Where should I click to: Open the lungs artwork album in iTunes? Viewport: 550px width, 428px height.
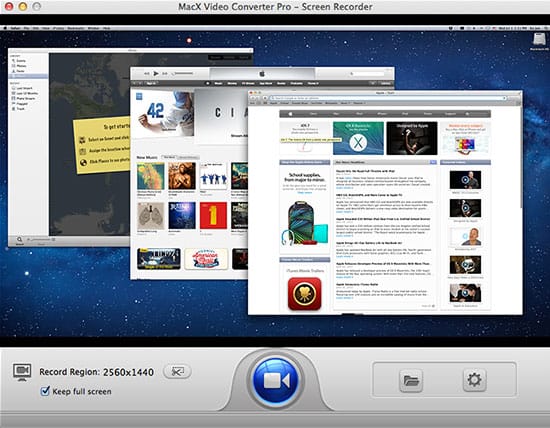[x=150, y=216]
